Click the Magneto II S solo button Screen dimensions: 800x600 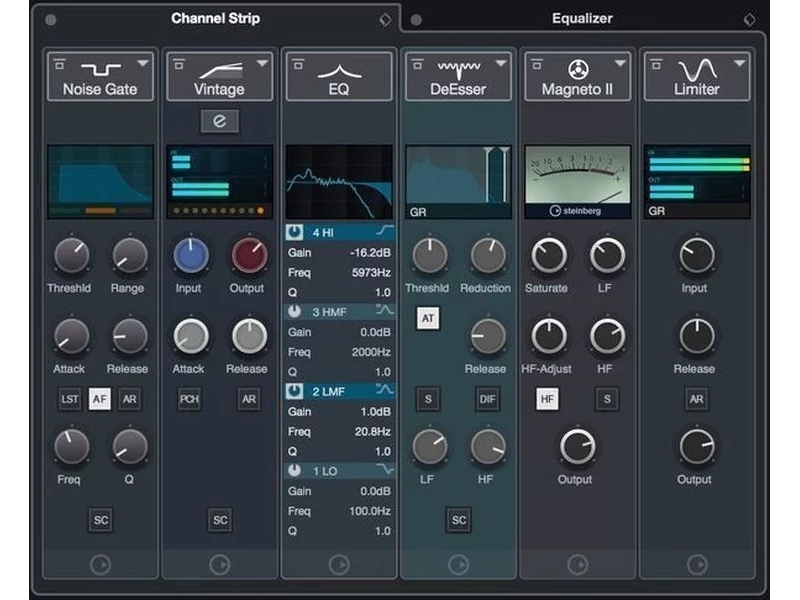607,399
